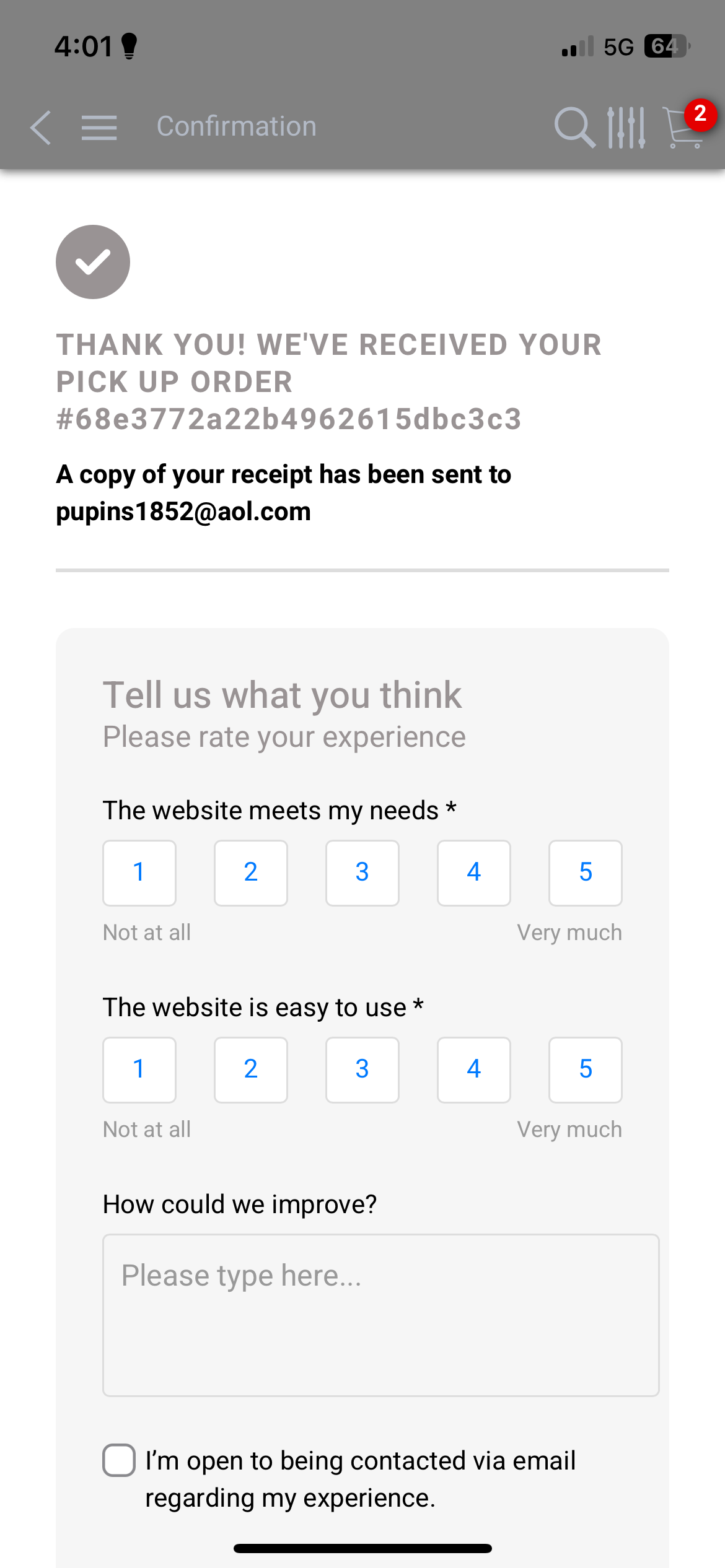The height and width of the screenshot is (1568, 725).
Task: Open the filter sliders icon
Action: [626, 128]
